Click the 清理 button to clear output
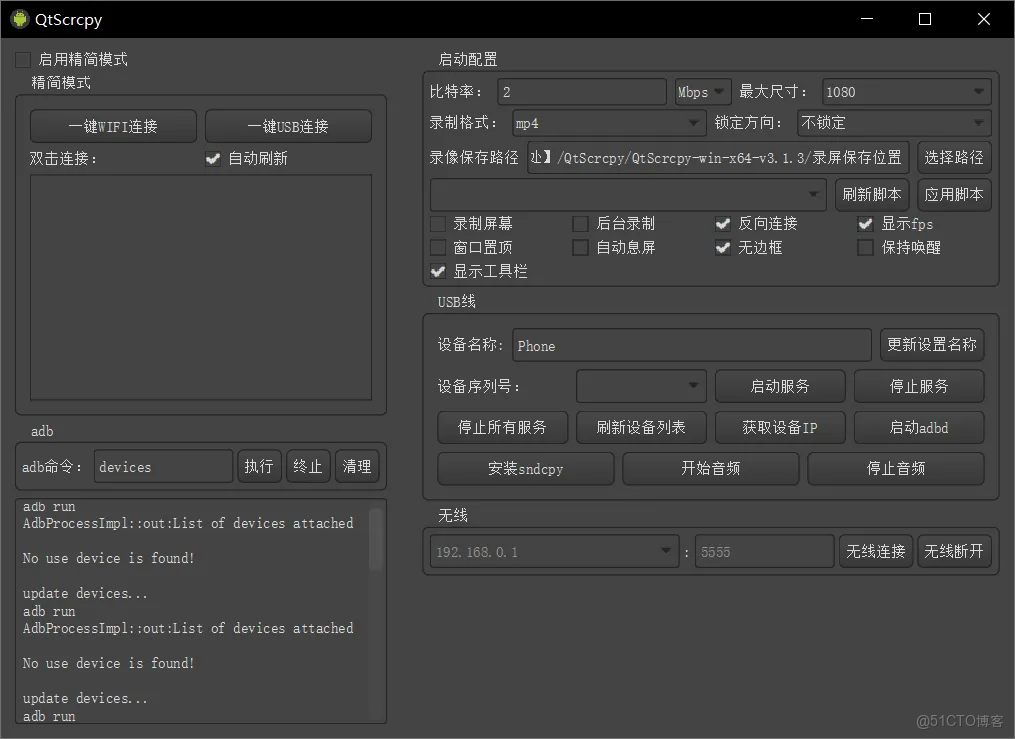 357,465
